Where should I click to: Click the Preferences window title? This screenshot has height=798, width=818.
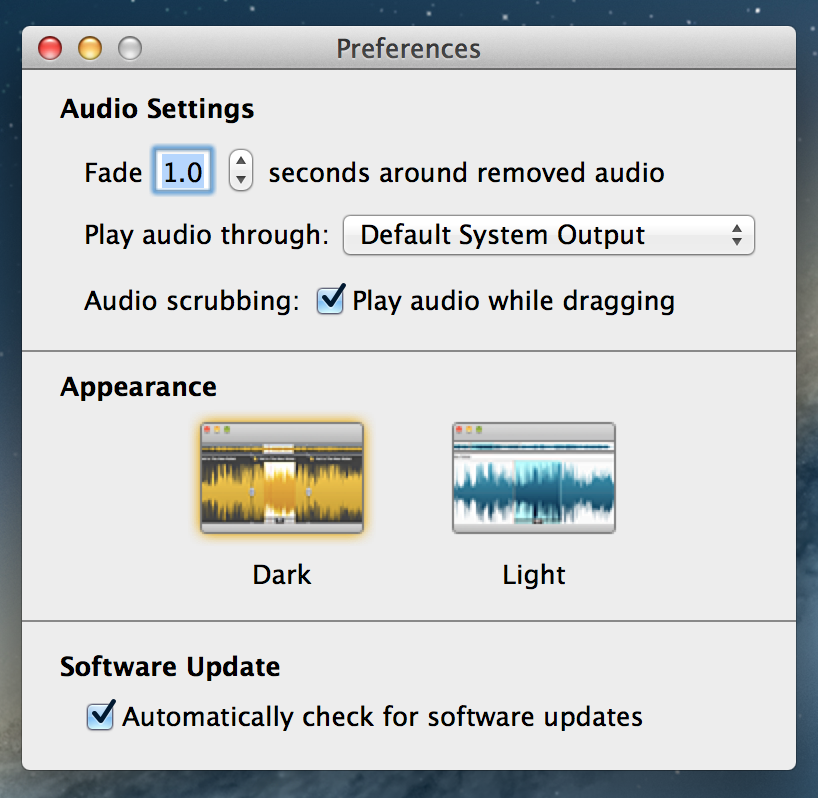tap(408, 49)
